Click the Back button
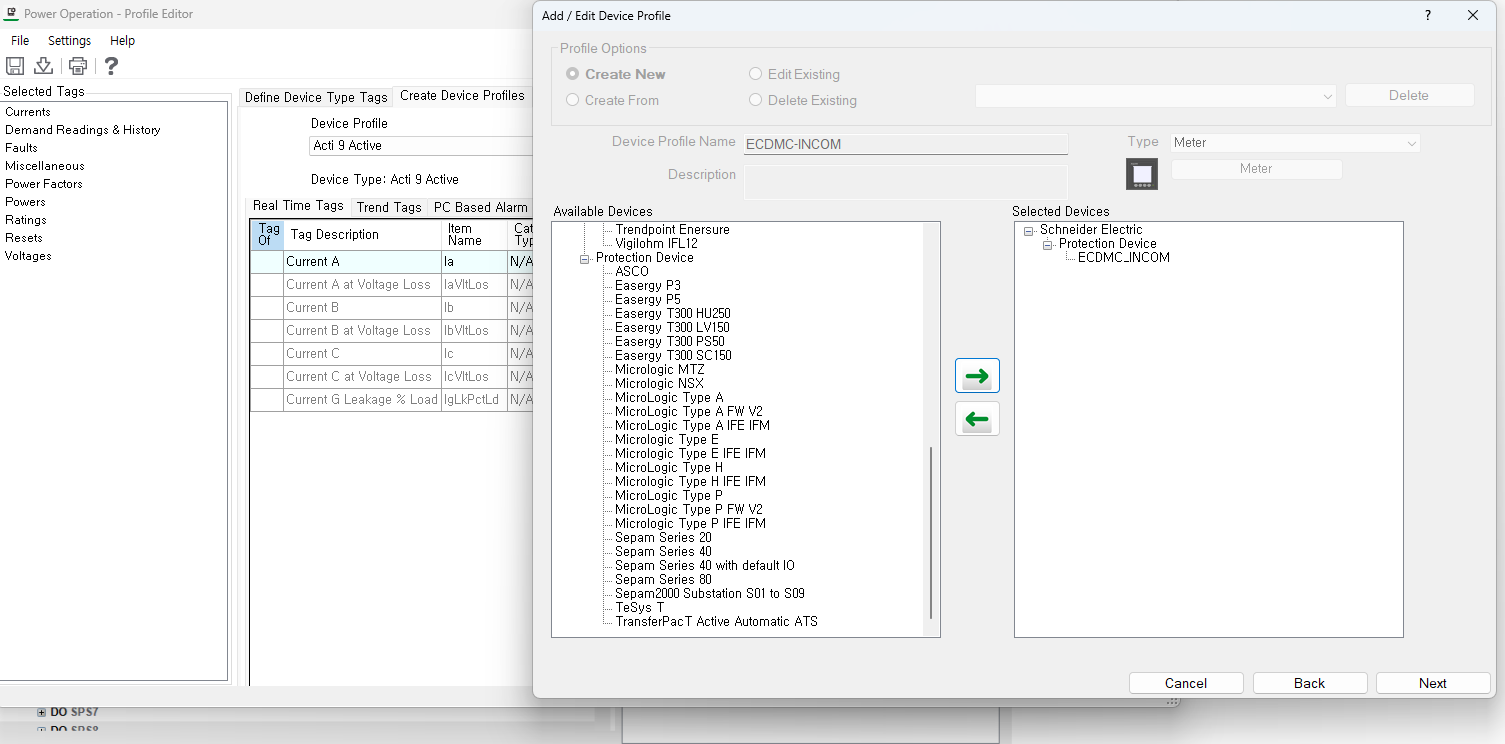 point(1309,683)
